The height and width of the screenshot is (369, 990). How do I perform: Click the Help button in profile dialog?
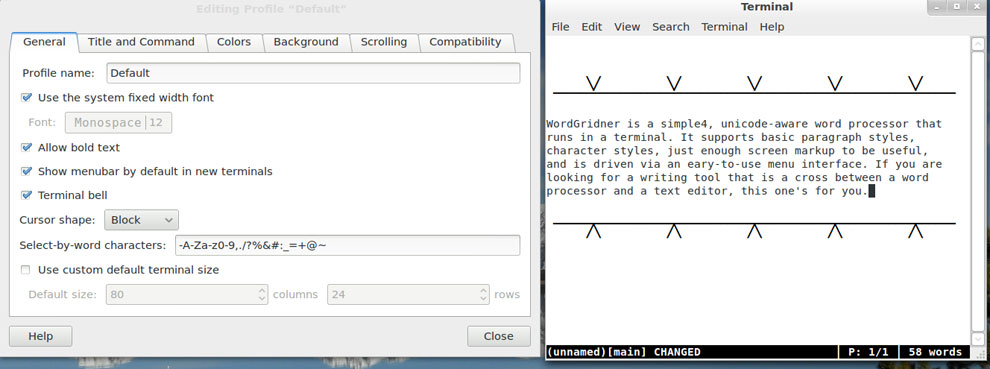point(40,336)
